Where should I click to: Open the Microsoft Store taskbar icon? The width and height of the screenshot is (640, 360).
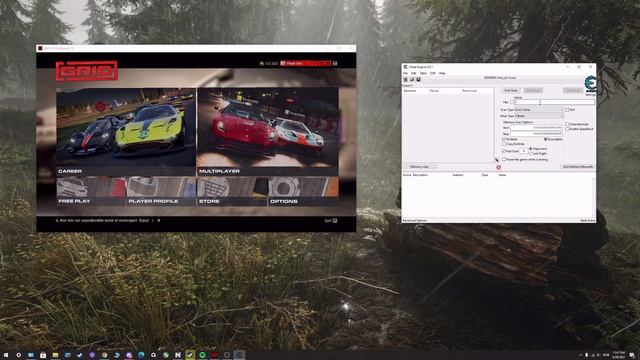point(43,355)
